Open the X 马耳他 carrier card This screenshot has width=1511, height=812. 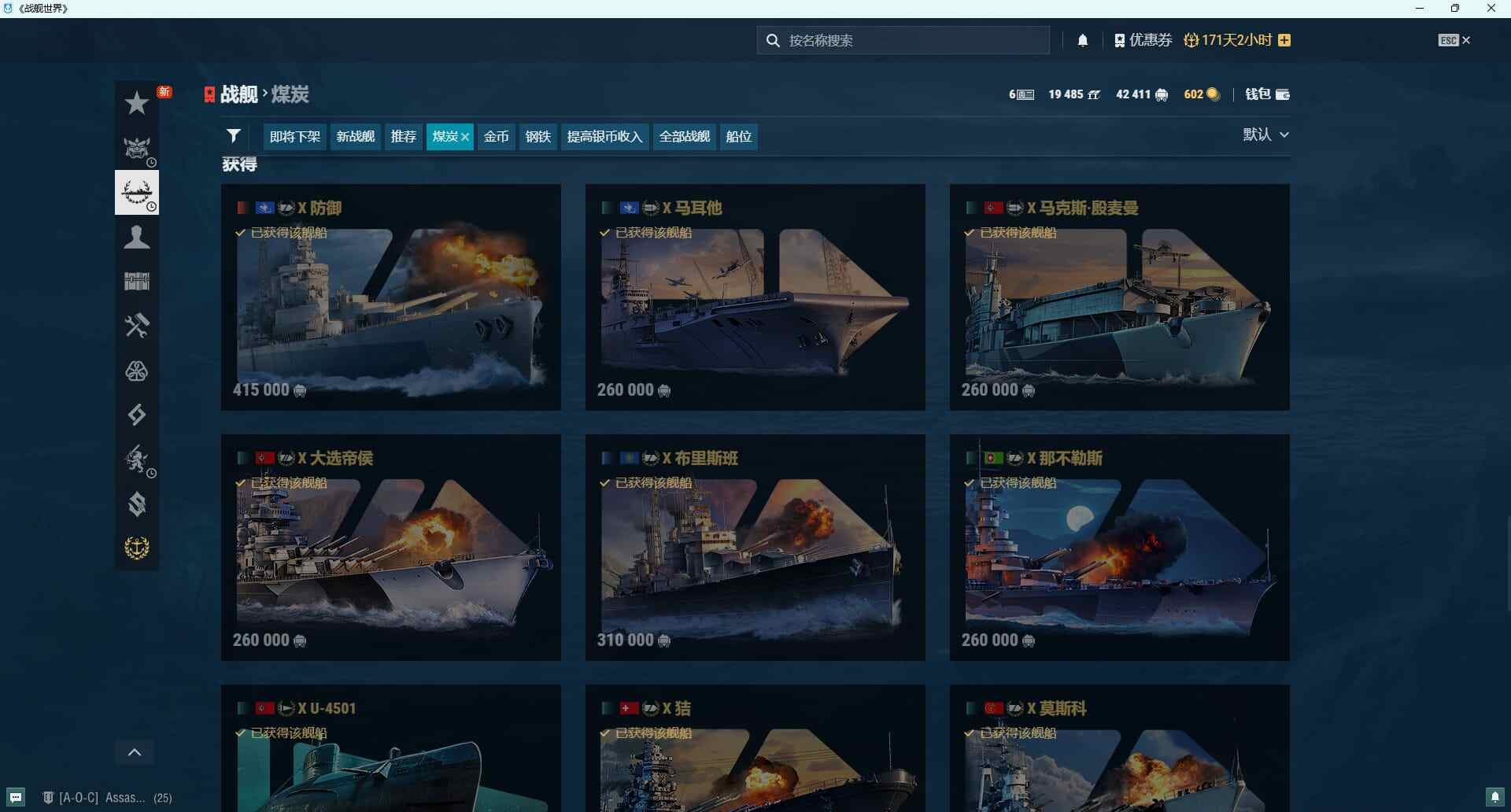tap(755, 297)
